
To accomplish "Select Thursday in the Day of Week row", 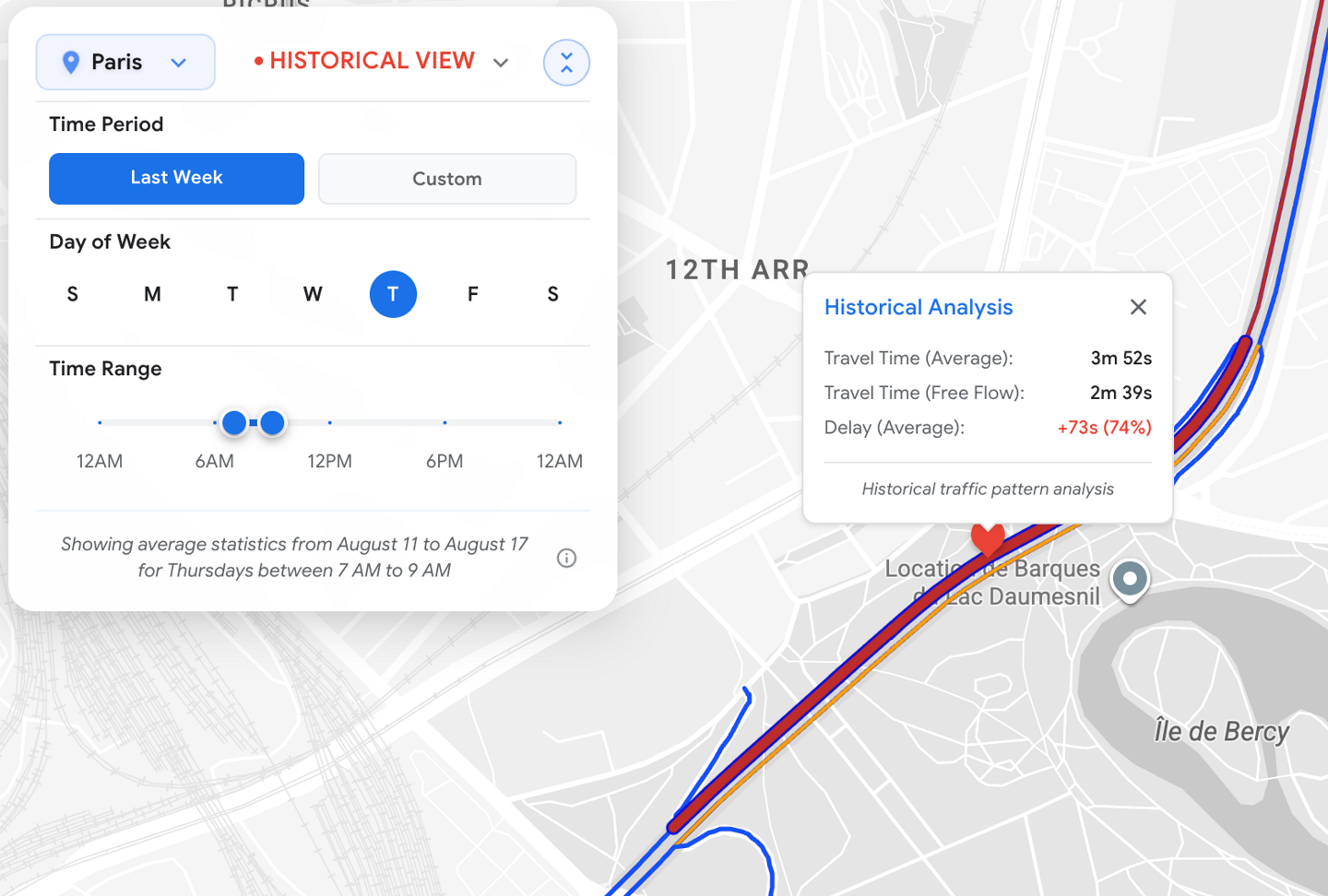I will [x=393, y=294].
